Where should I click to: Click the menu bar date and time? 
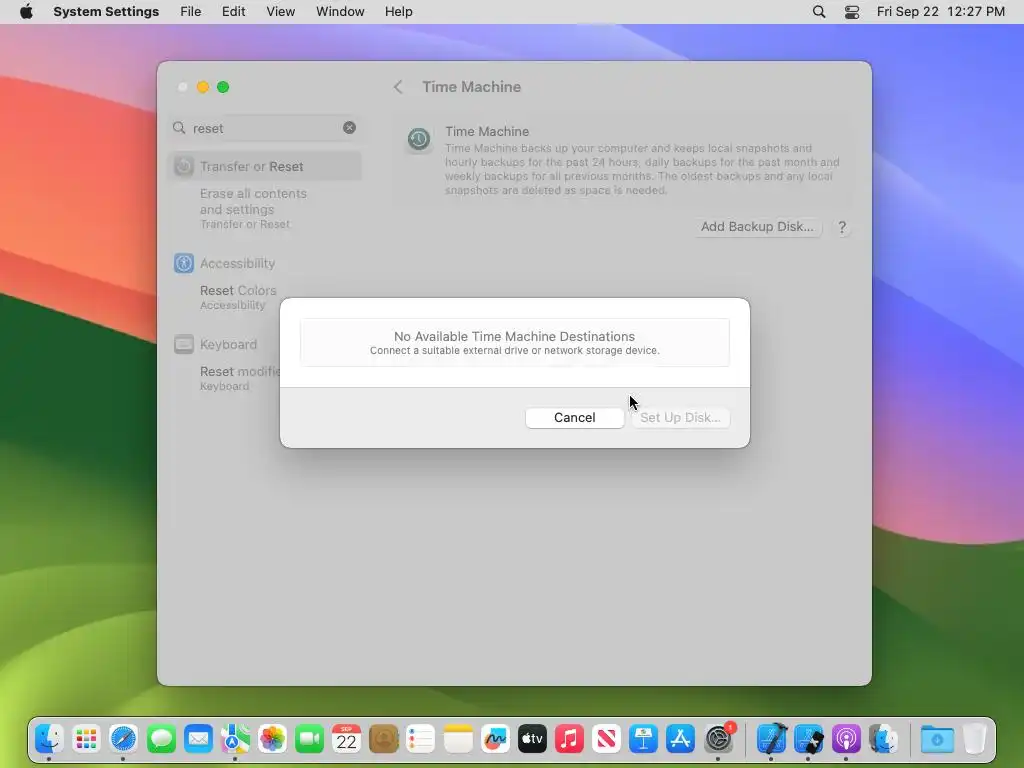click(940, 12)
